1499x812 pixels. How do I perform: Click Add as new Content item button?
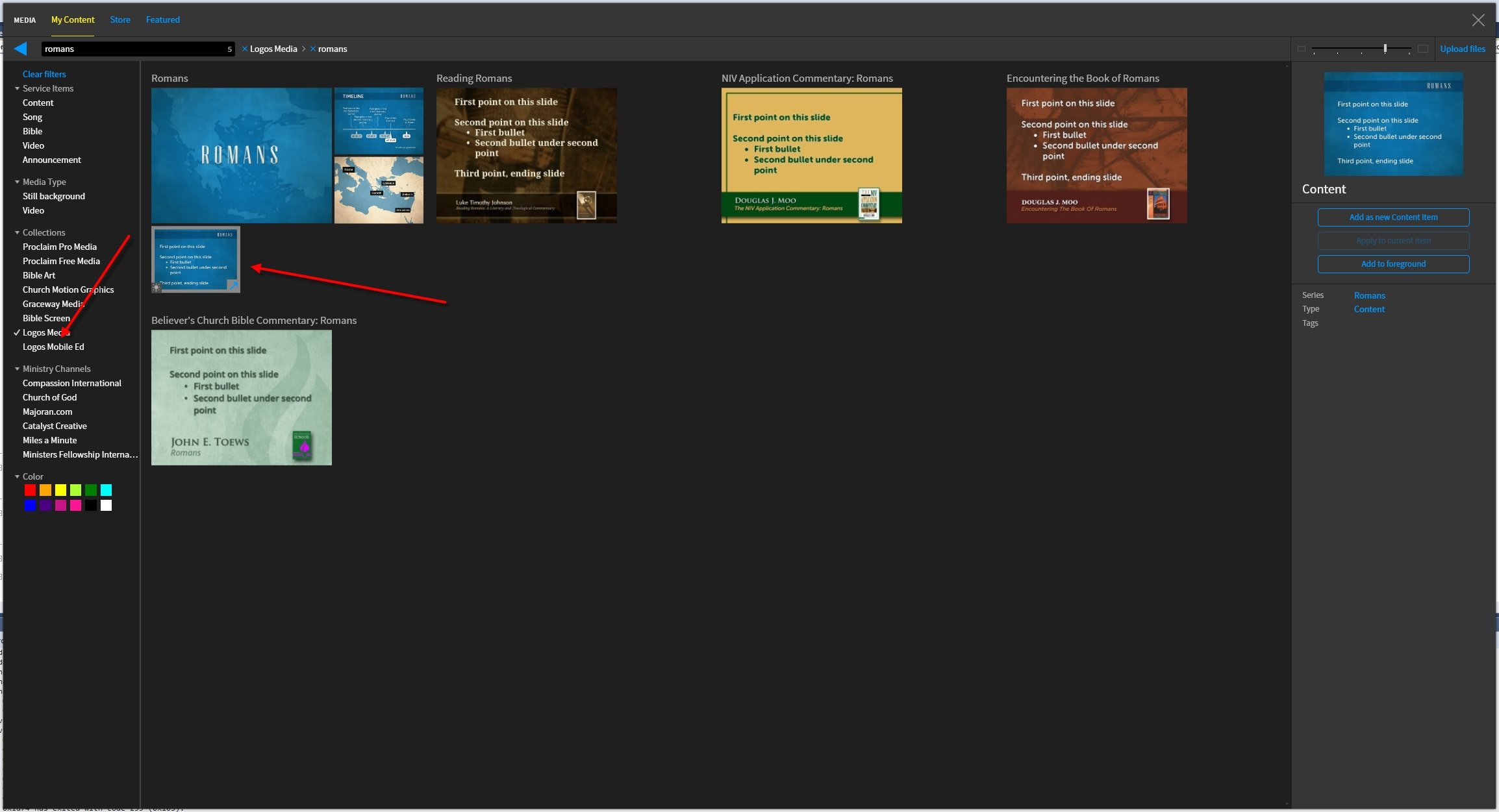(x=1393, y=217)
